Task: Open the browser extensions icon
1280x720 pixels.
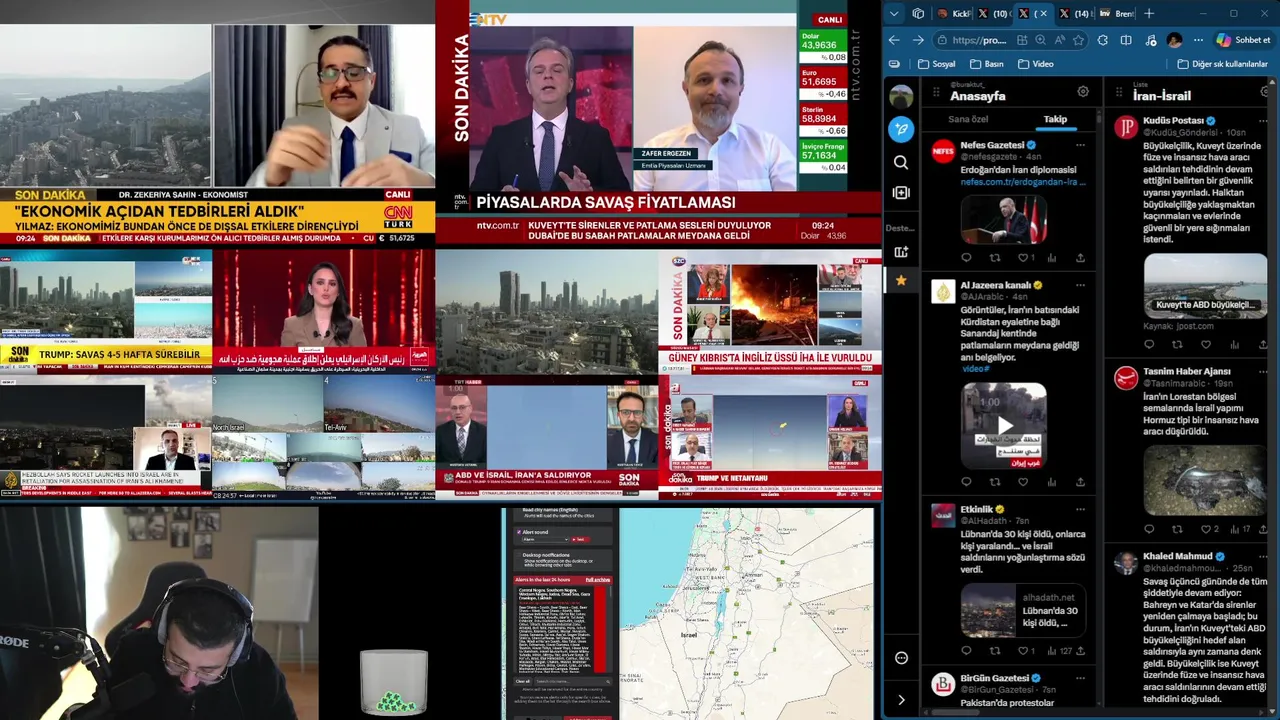Action: pos(1103,40)
